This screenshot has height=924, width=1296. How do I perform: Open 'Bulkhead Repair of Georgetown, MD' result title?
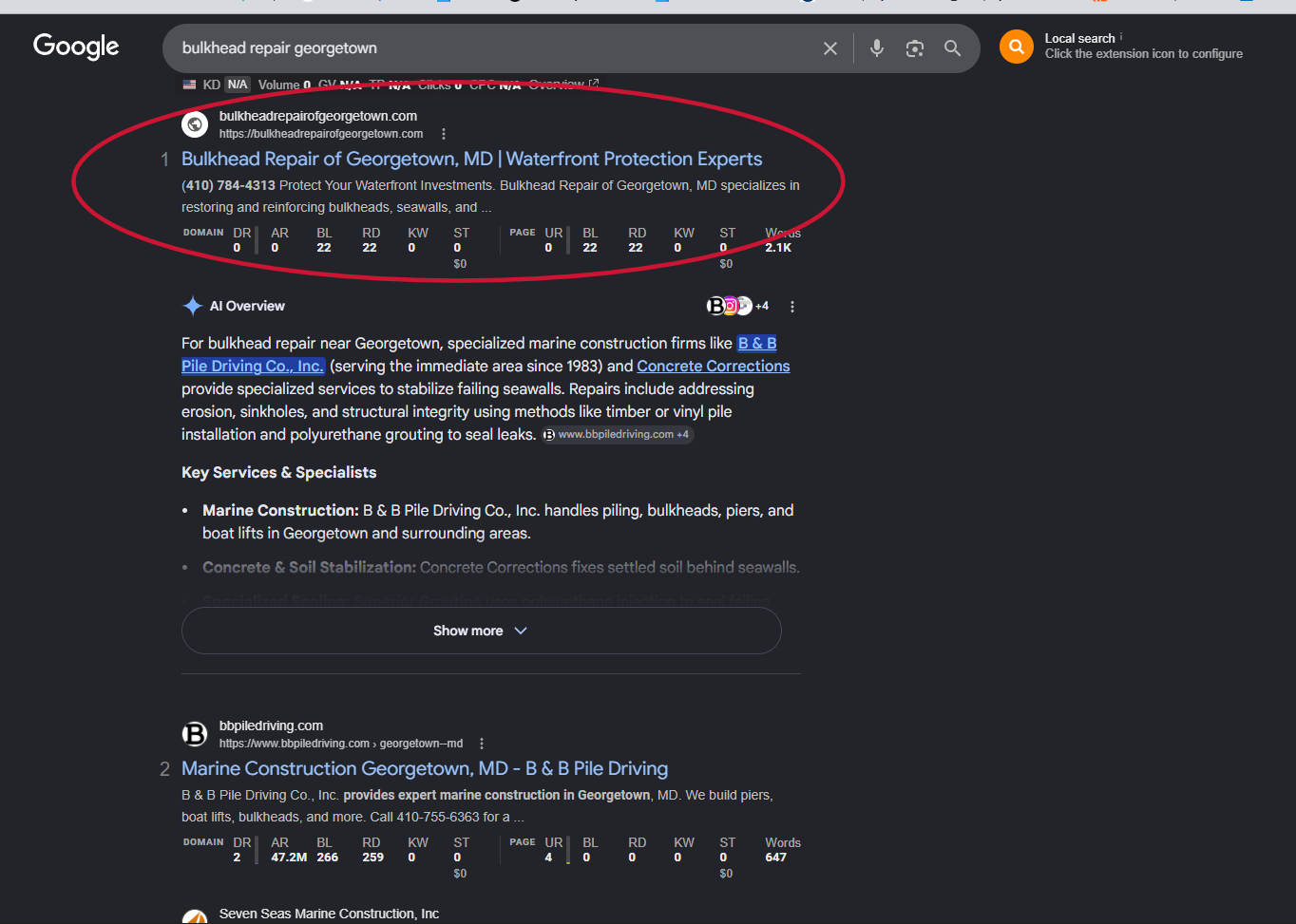click(x=471, y=159)
